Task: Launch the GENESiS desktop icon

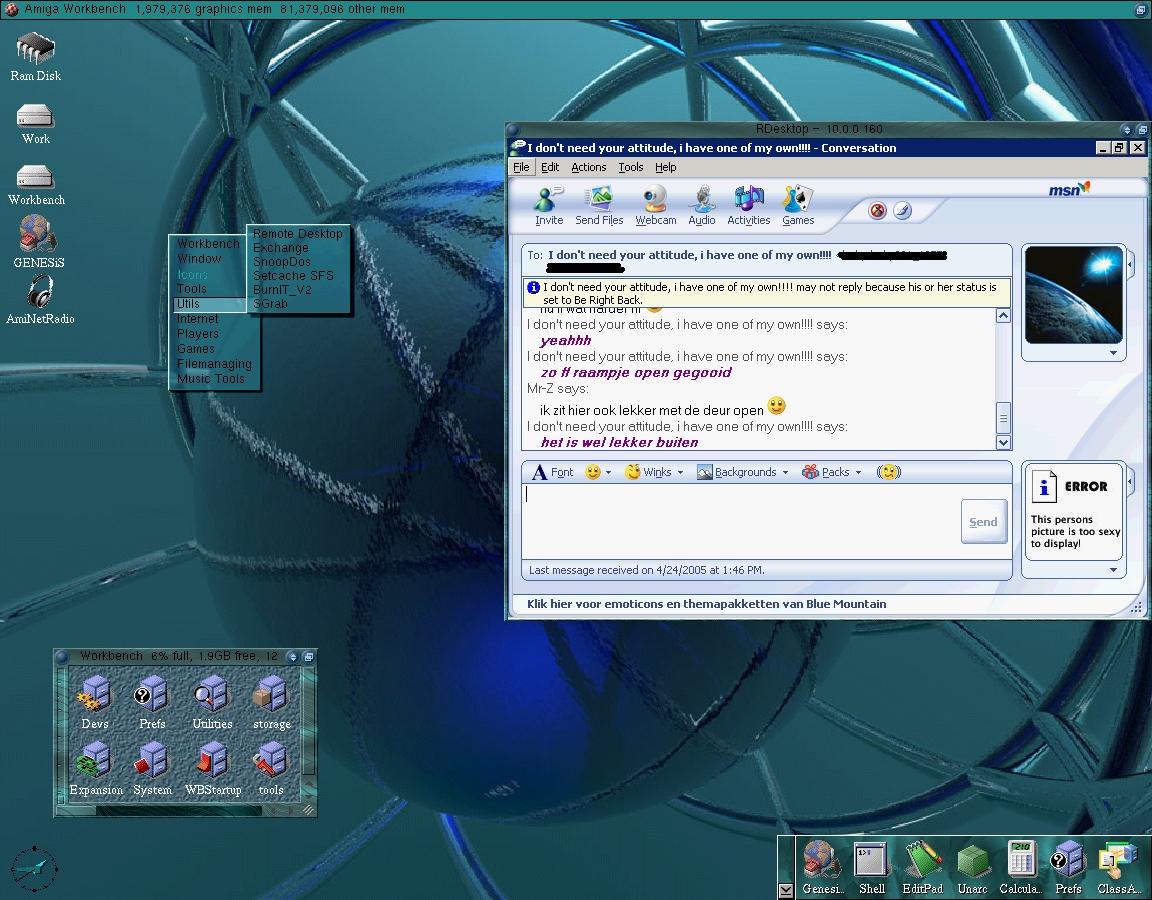Action: (38, 242)
